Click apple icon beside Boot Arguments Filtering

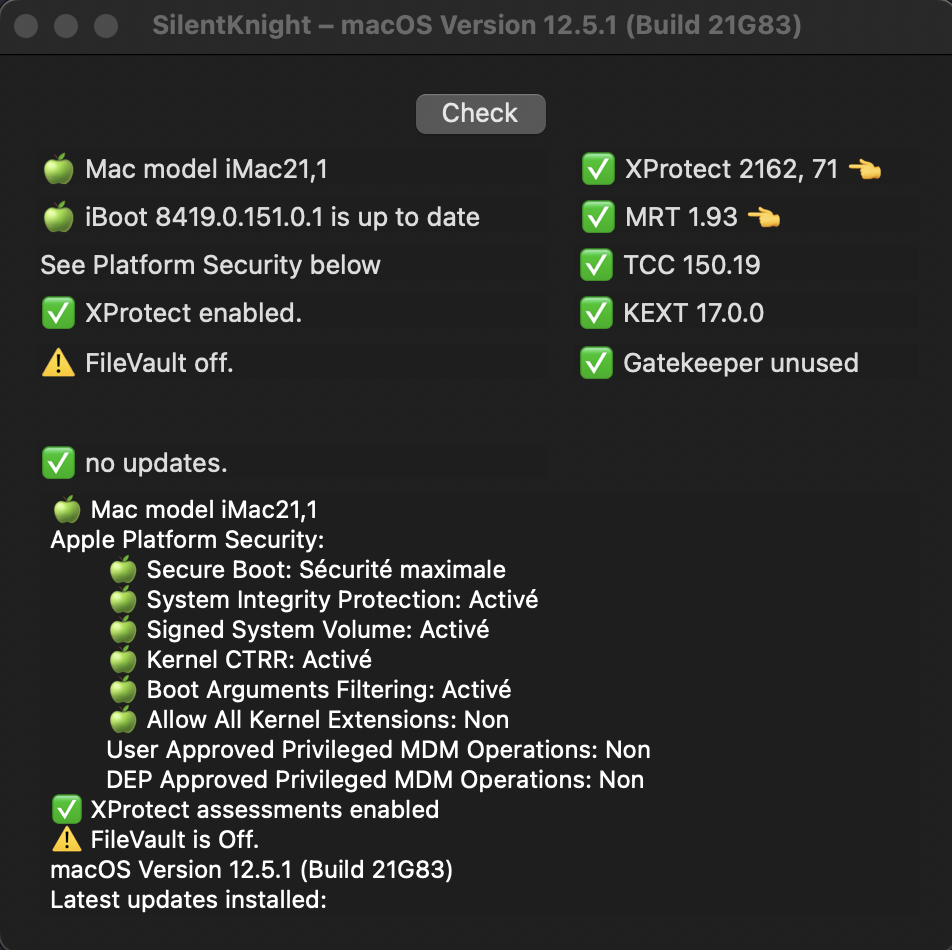point(123,690)
